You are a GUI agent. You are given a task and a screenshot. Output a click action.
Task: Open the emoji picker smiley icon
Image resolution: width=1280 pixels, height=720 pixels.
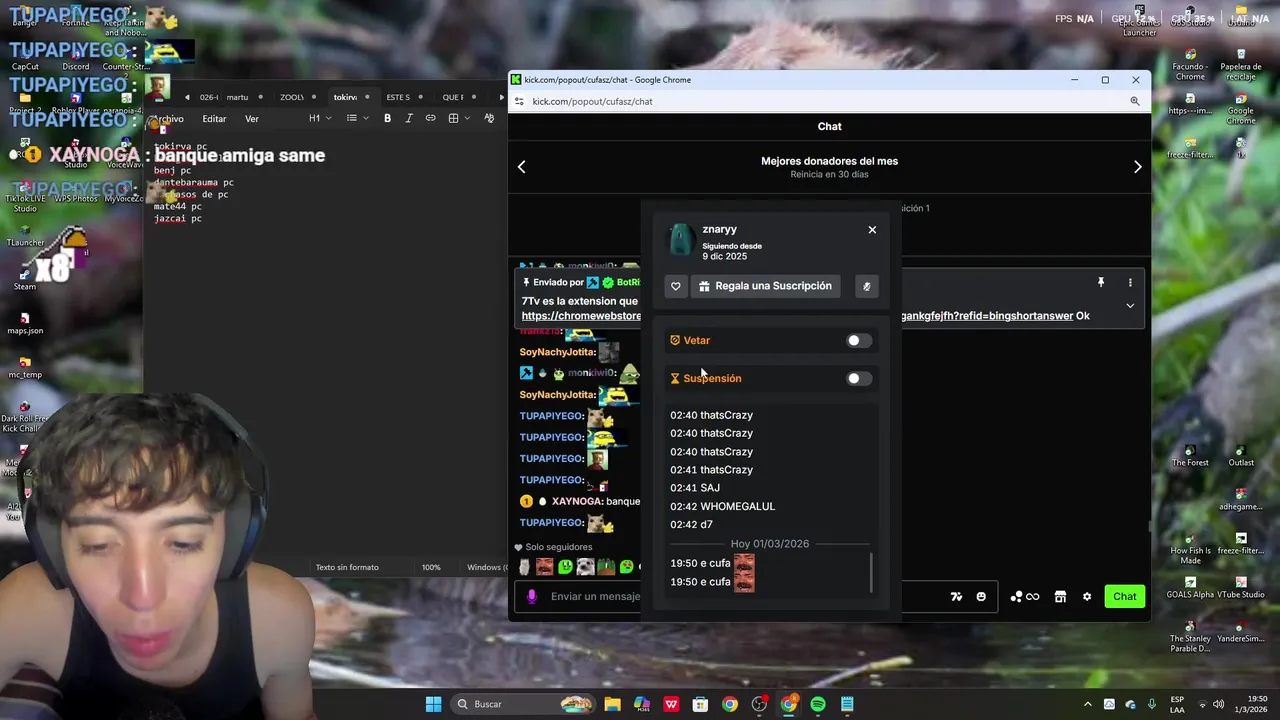981,597
